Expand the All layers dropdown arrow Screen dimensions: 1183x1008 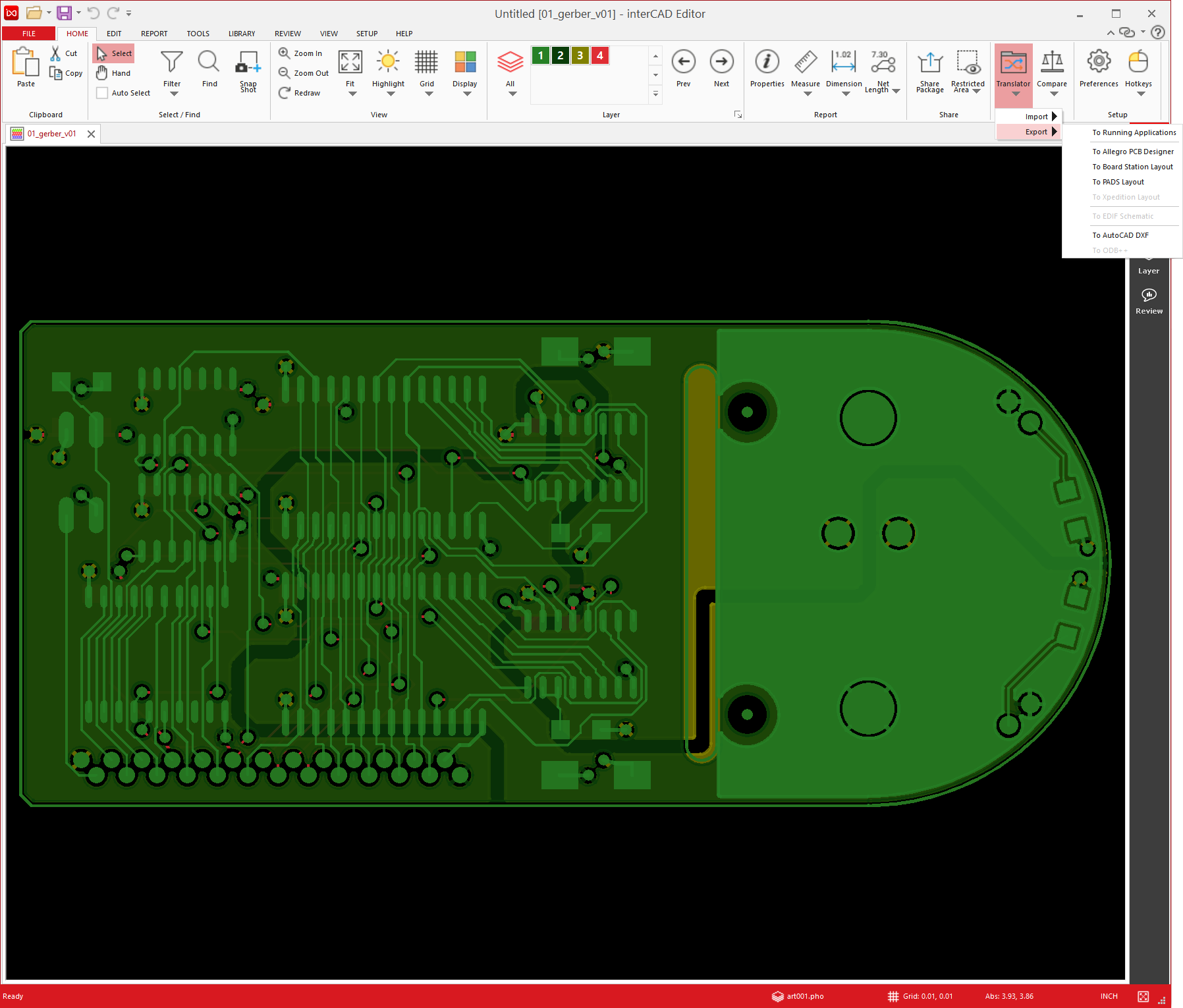point(512,94)
